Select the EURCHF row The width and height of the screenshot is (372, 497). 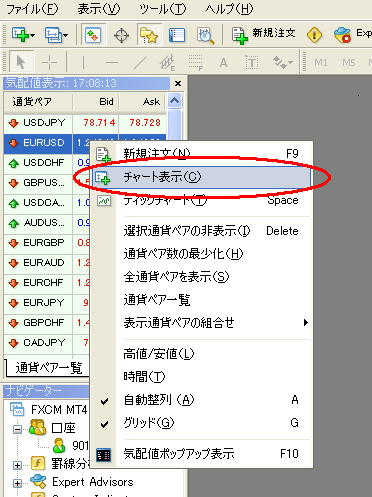[47, 283]
